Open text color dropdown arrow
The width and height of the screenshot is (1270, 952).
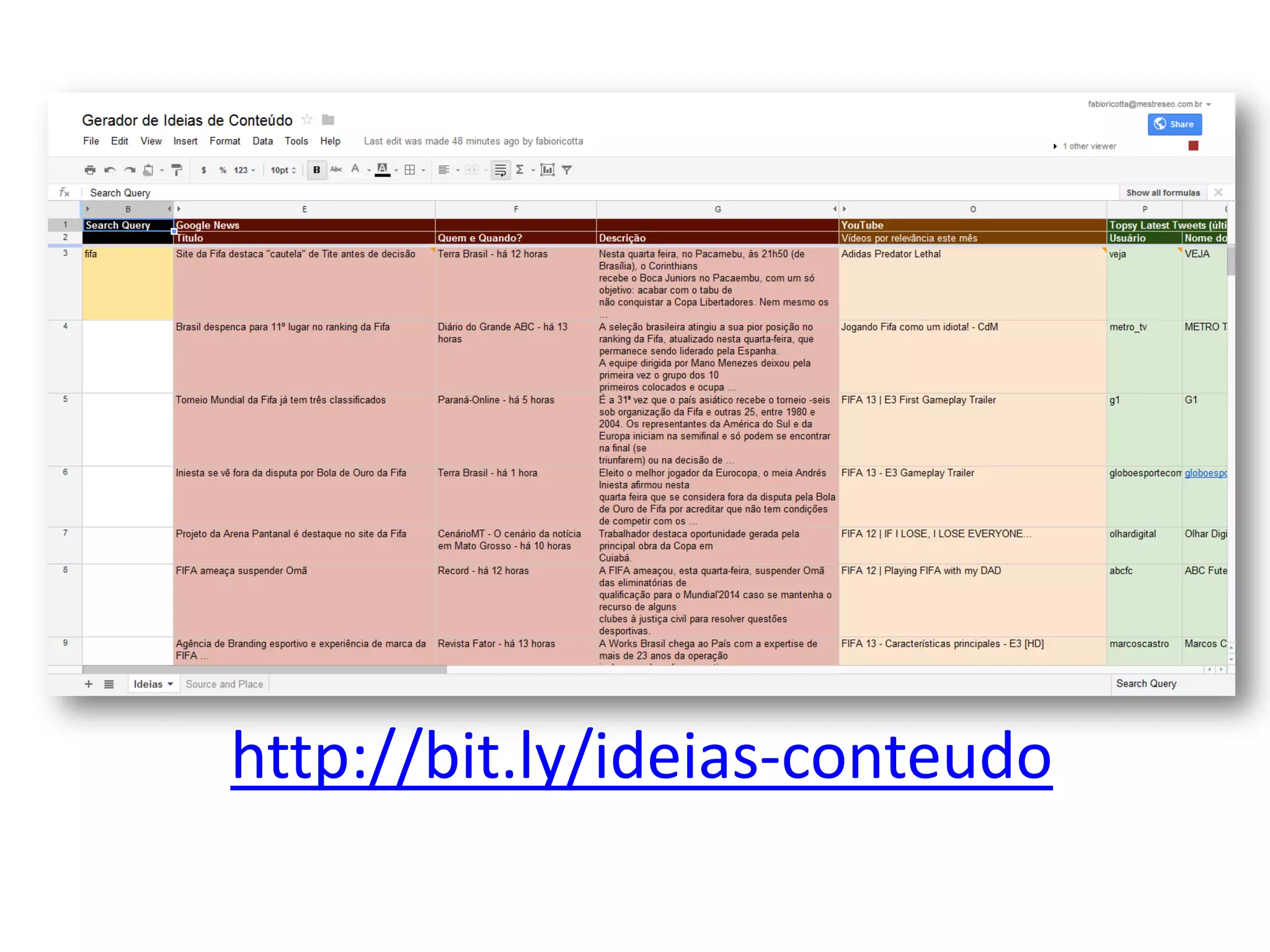tap(369, 170)
